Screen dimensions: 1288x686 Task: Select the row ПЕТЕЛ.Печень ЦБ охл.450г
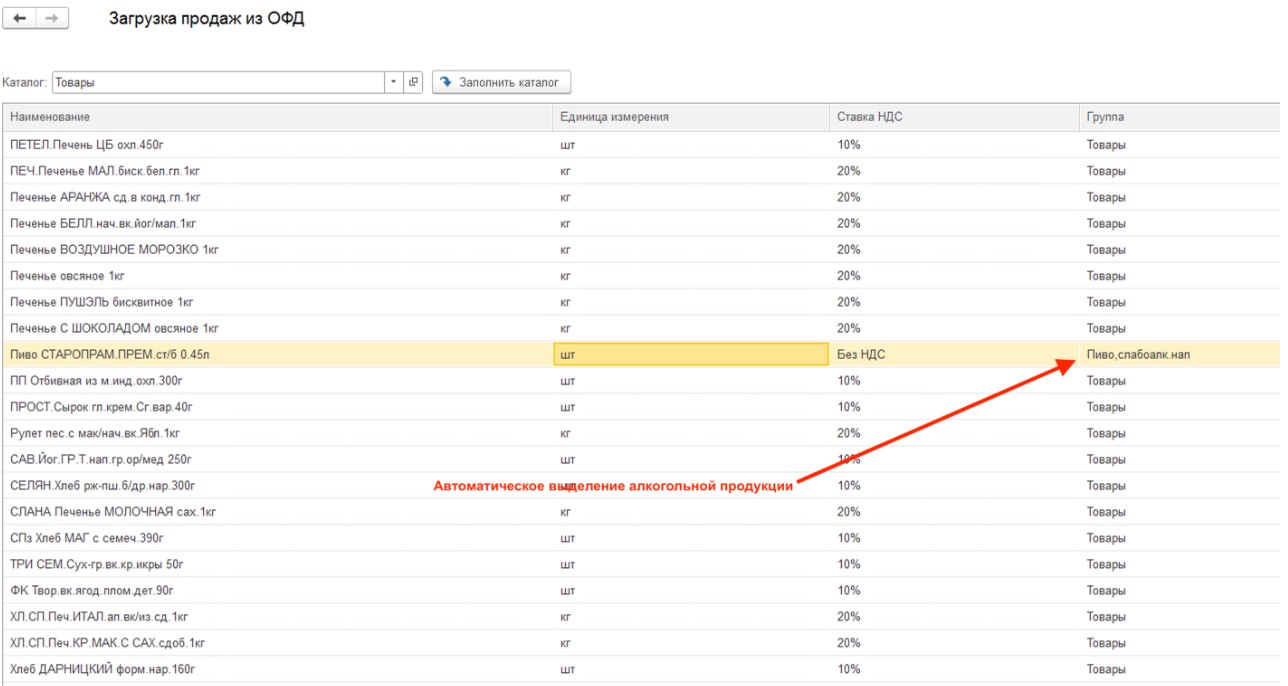(641, 145)
